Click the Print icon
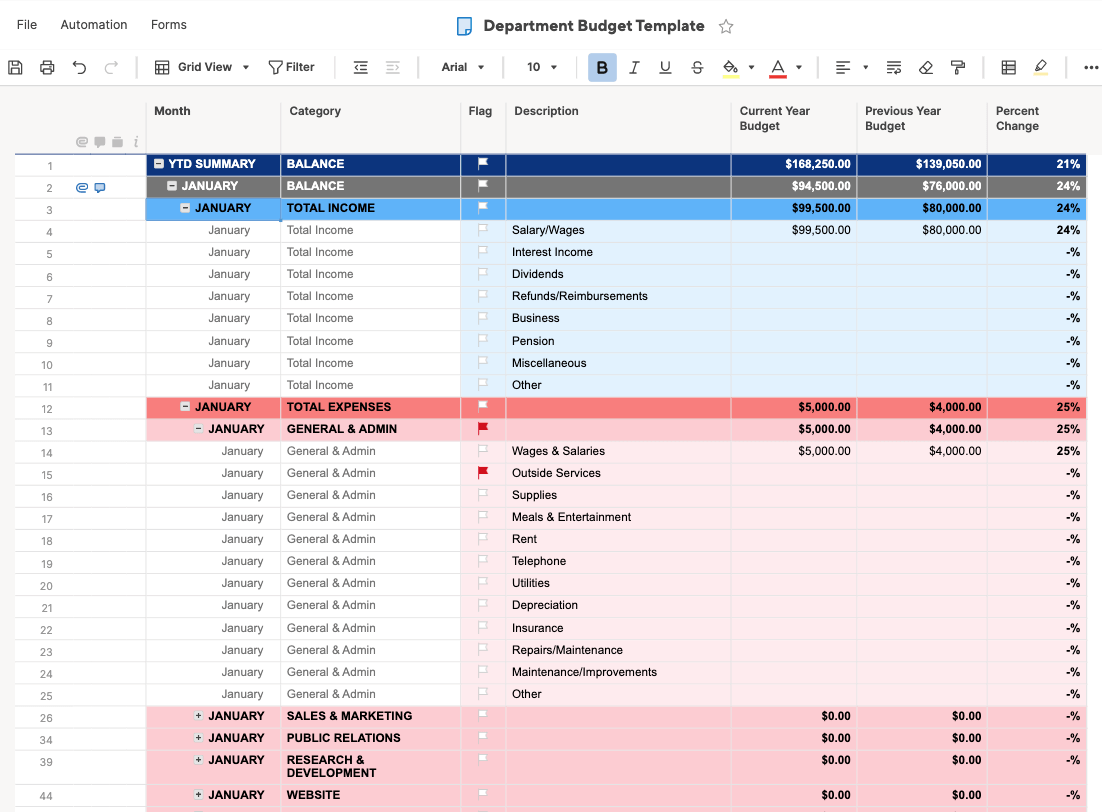Image resolution: width=1102 pixels, height=812 pixels. 47,67
